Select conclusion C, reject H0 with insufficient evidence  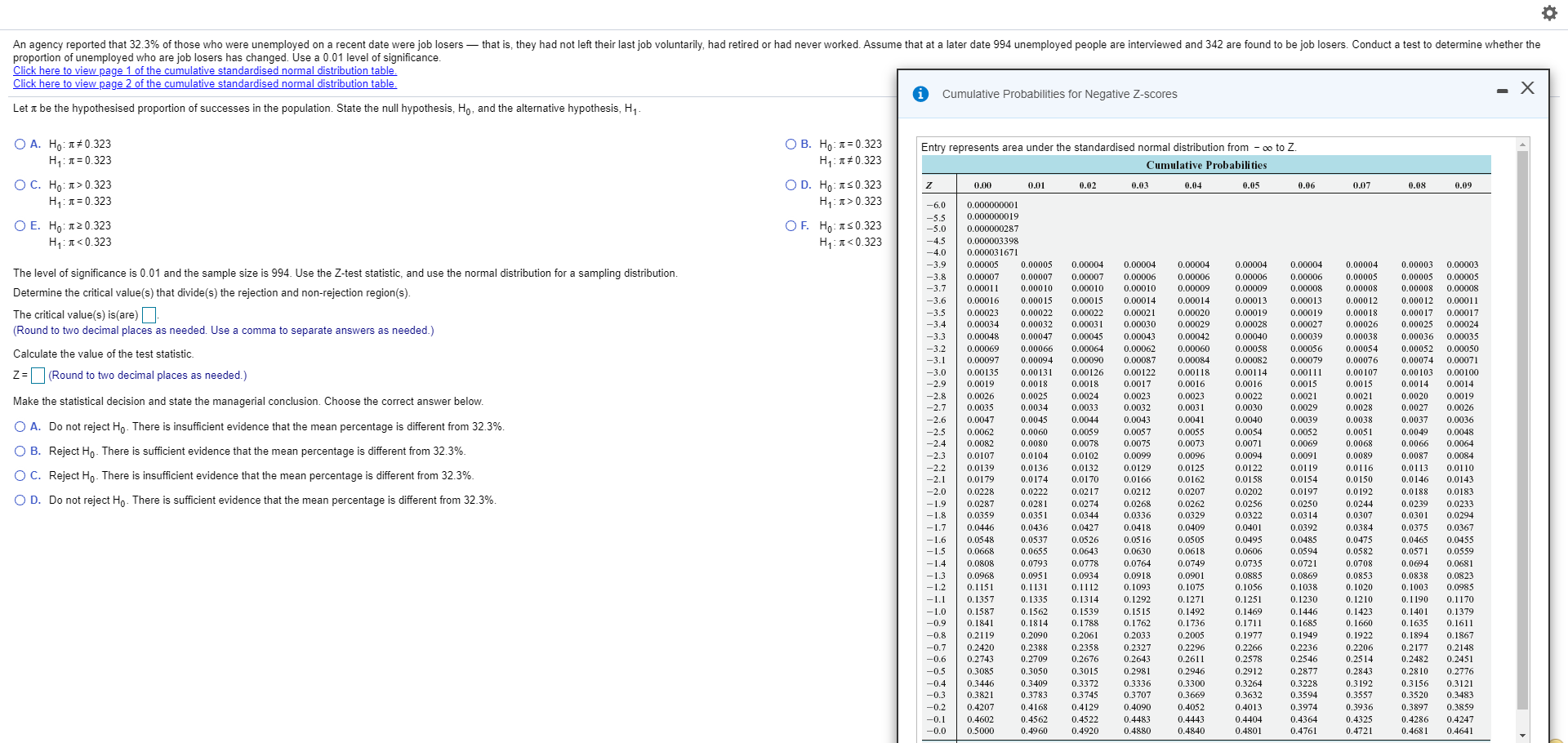pyautogui.click(x=19, y=475)
